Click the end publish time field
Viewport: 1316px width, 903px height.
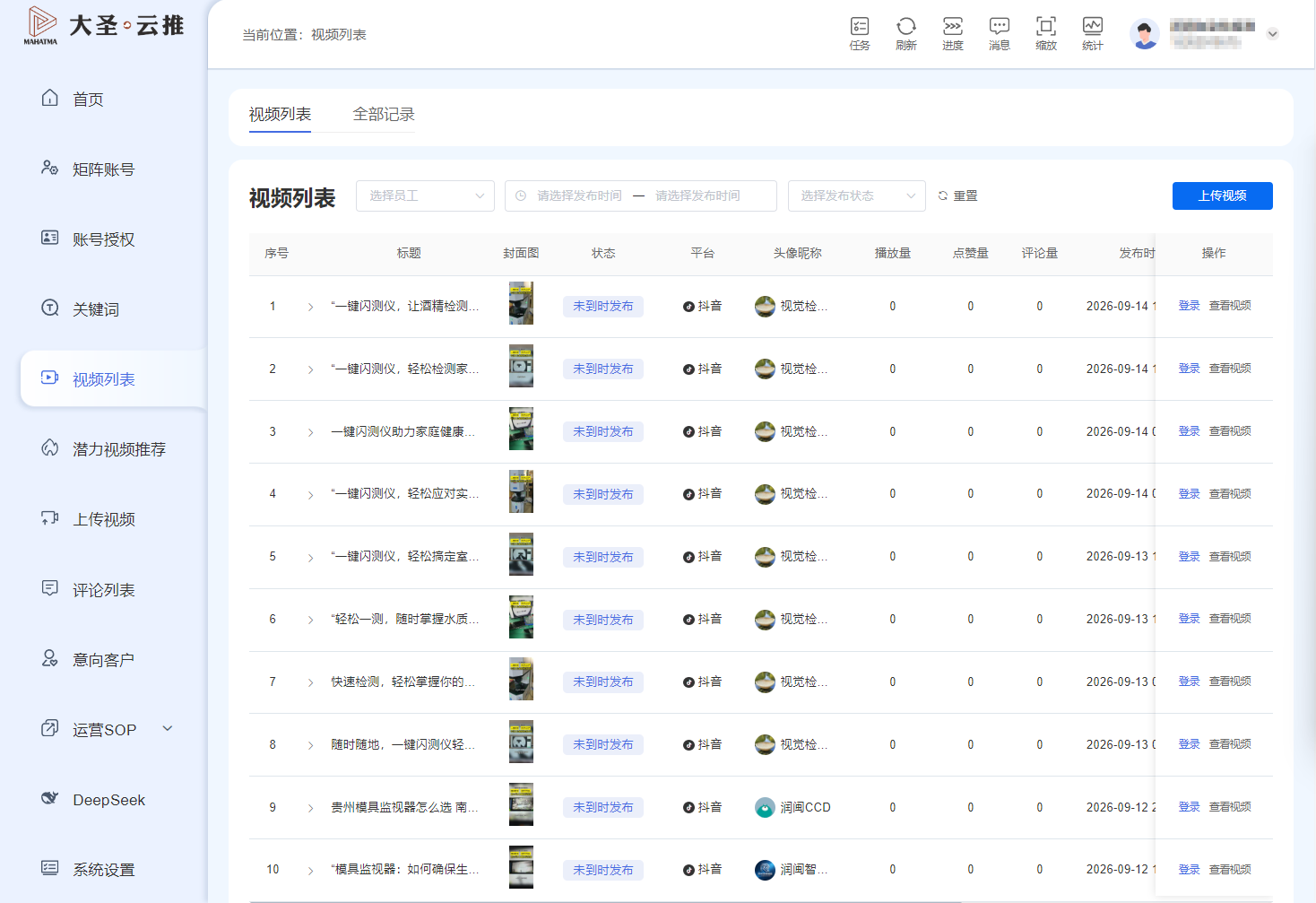[697, 195]
